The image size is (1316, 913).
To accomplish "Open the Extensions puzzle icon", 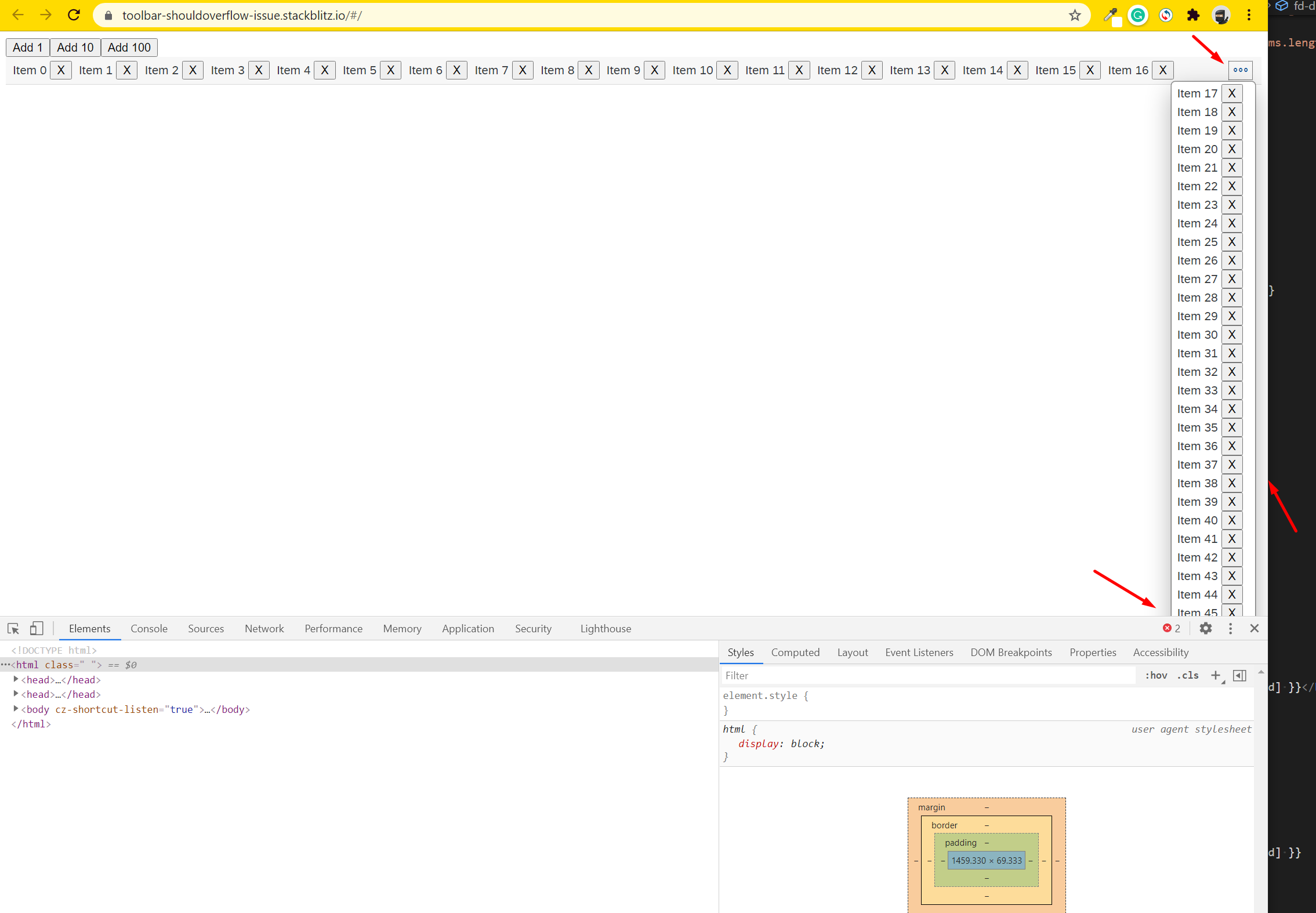I will (x=1193, y=15).
